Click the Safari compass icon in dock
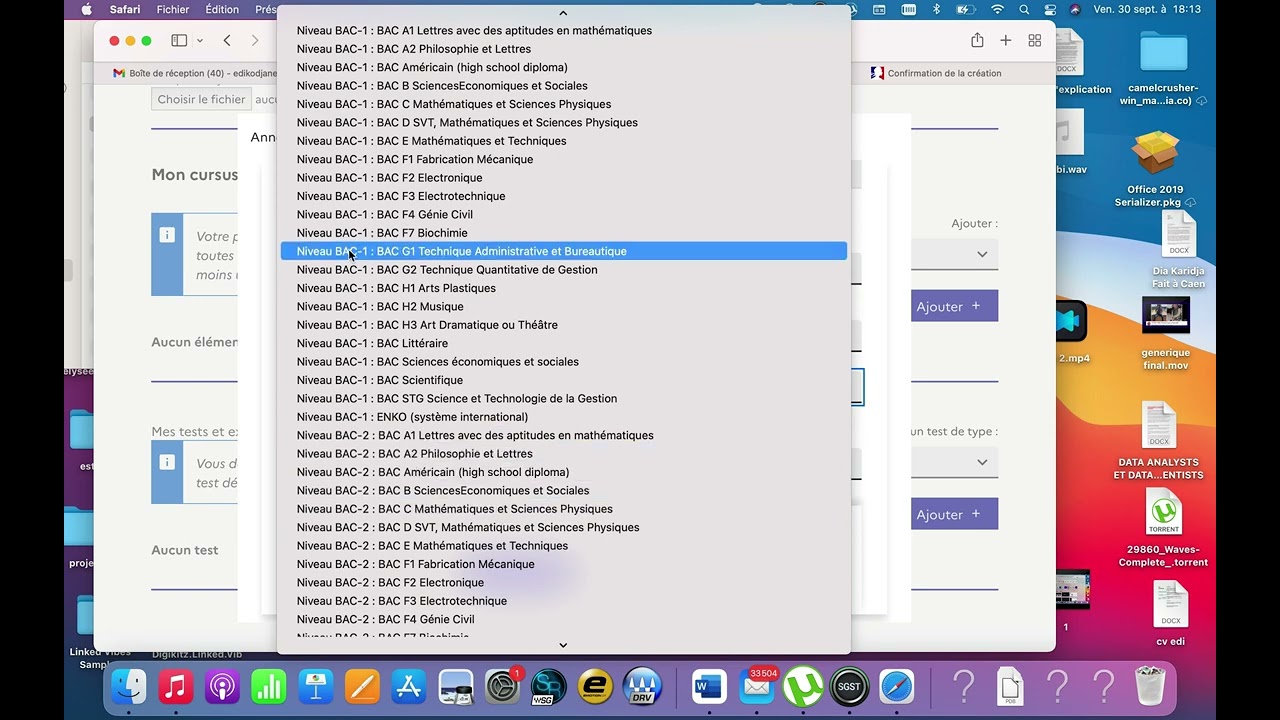 (x=897, y=687)
